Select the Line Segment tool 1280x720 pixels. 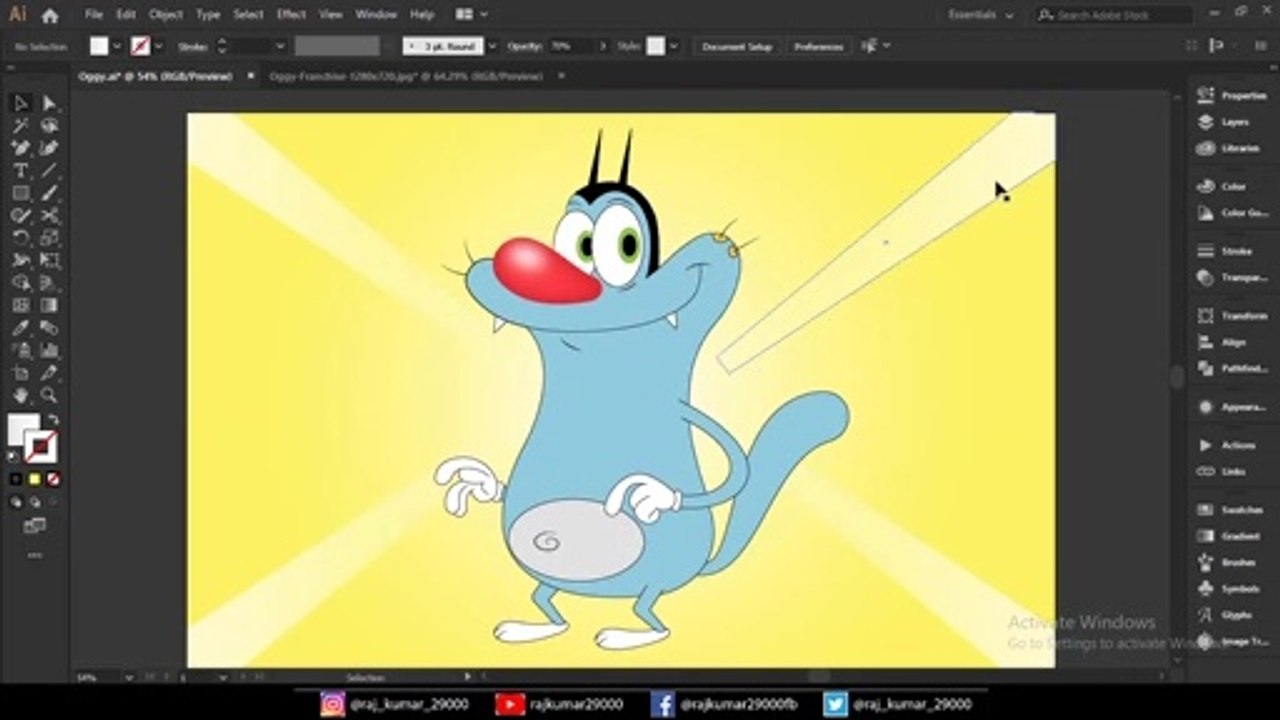[49, 171]
